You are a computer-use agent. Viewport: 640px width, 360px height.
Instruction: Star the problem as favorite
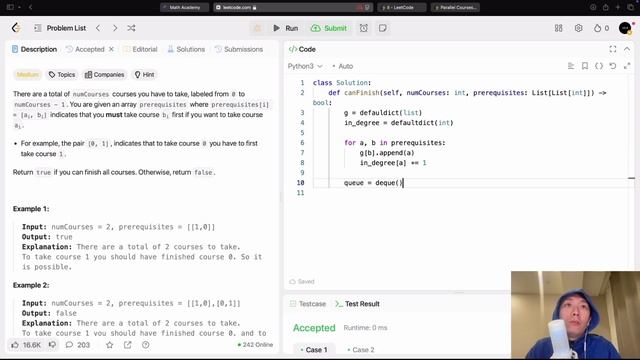tap(109, 345)
